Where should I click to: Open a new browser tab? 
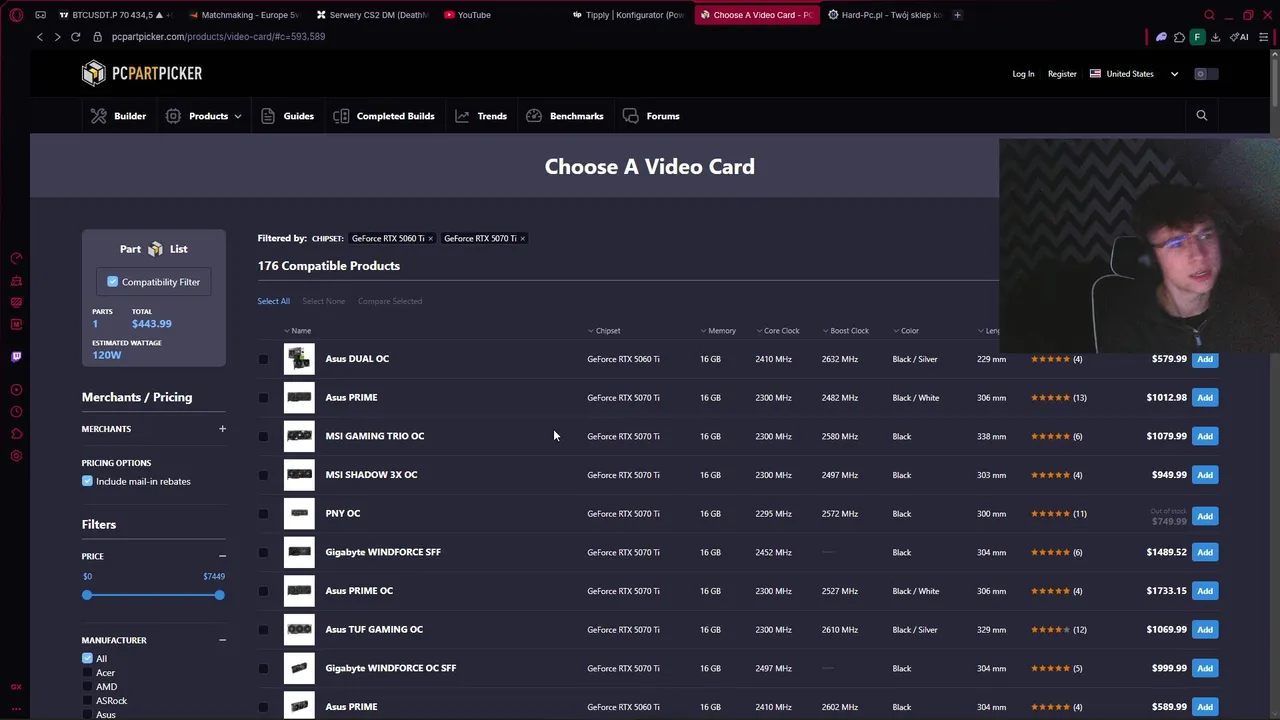pyautogui.click(x=957, y=15)
